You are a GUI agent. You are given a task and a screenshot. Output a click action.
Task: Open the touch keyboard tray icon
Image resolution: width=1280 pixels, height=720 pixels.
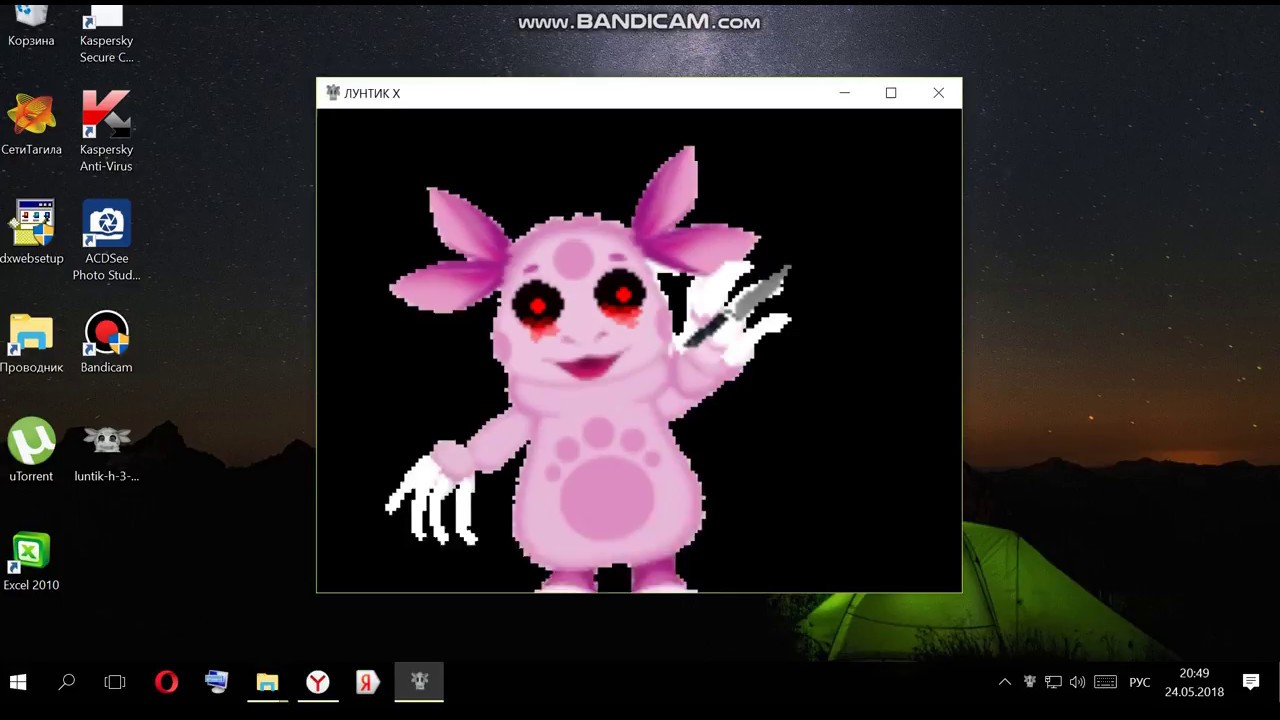1105,682
